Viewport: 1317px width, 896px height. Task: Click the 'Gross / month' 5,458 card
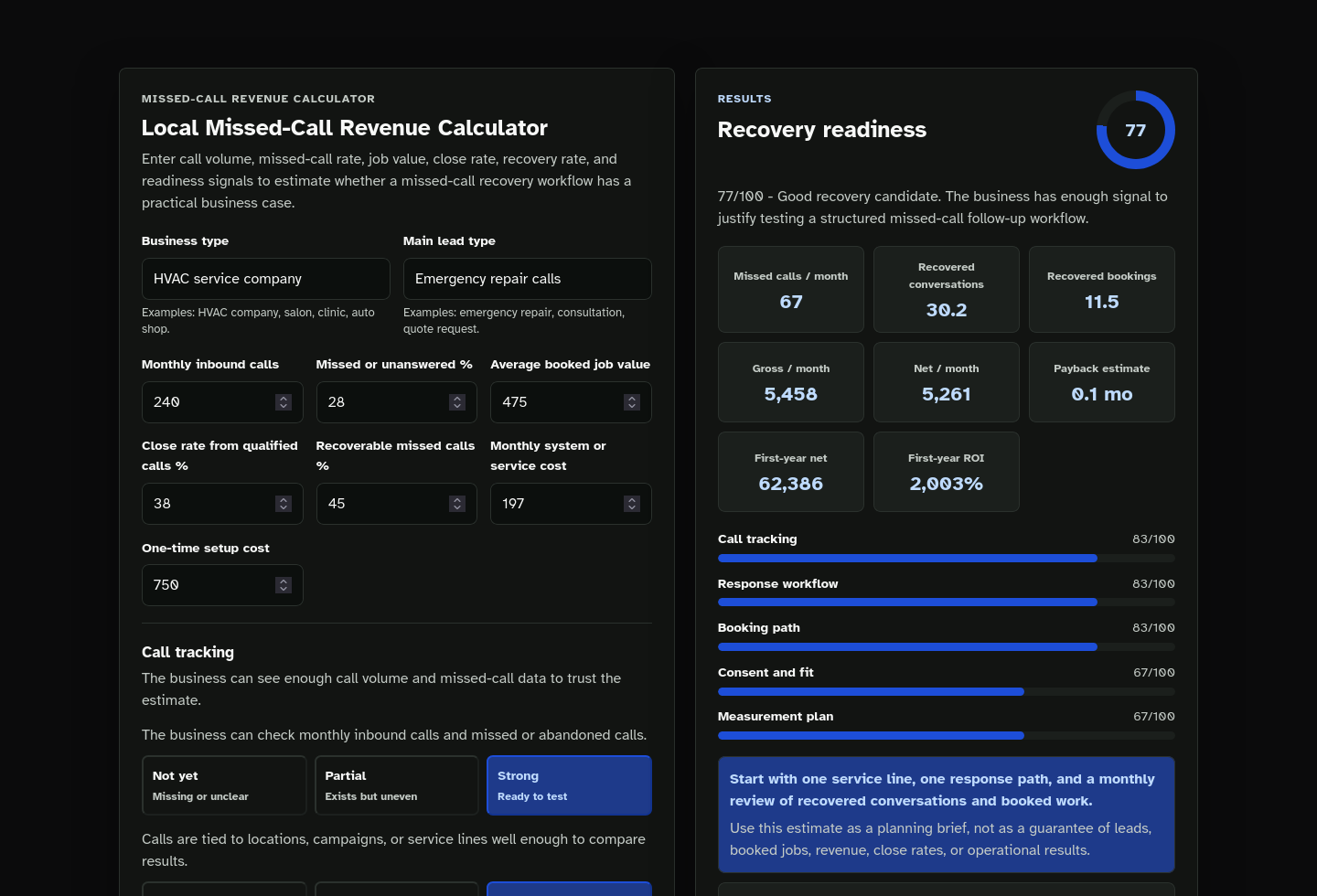click(791, 382)
